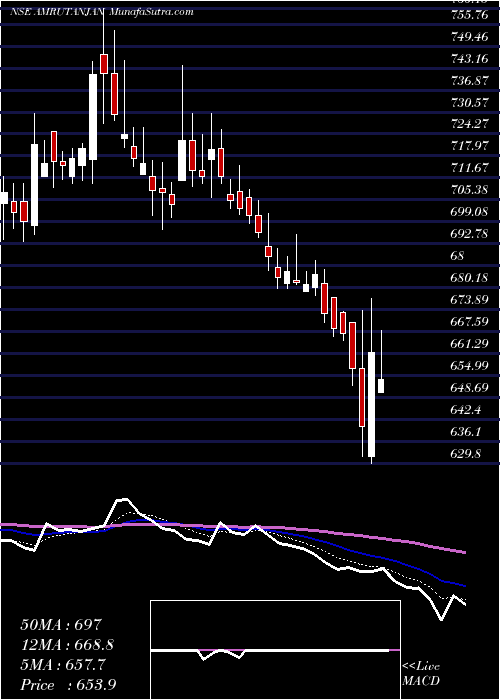The image size is (500, 700).
Task: Click inside the MACD indicator box
Action: tap(275, 650)
